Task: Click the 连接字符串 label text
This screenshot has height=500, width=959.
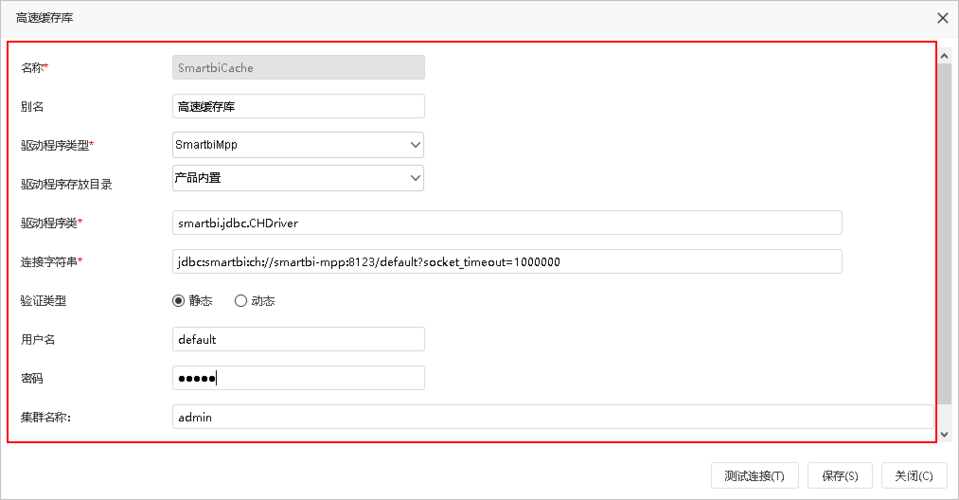Action: coord(49,262)
